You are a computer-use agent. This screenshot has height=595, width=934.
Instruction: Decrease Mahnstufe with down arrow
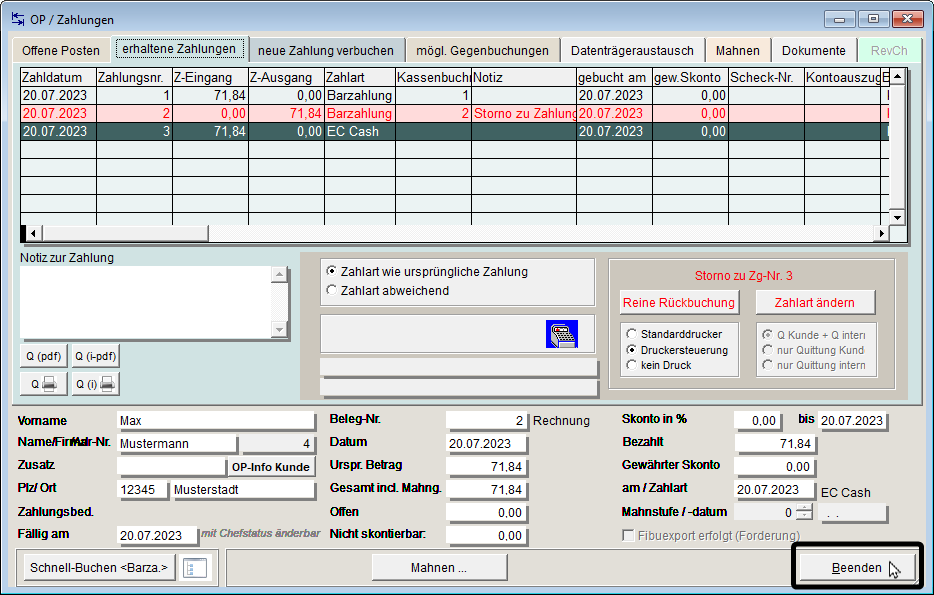pos(804,516)
